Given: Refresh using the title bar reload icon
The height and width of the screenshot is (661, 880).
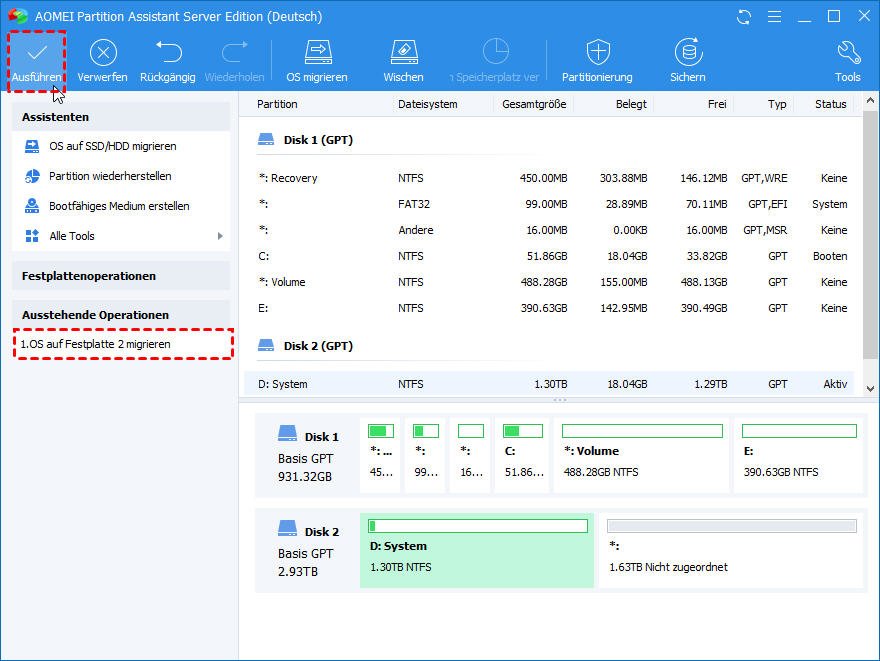Looking at the screenshot, I should pos(743,17).
